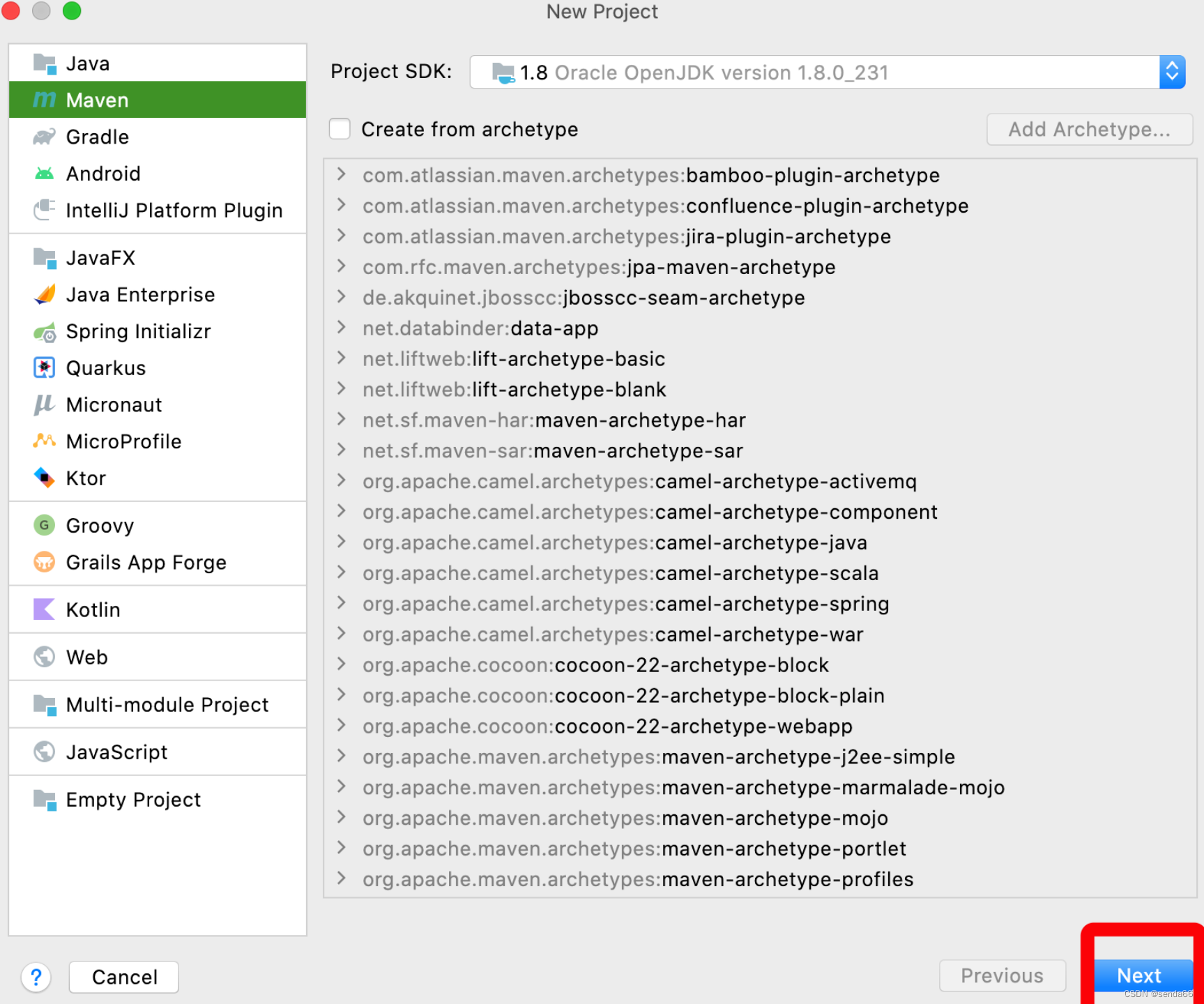Select jbosscc-seam-archetype row
Screen dimensions: 1204x1004
[760, 298]
